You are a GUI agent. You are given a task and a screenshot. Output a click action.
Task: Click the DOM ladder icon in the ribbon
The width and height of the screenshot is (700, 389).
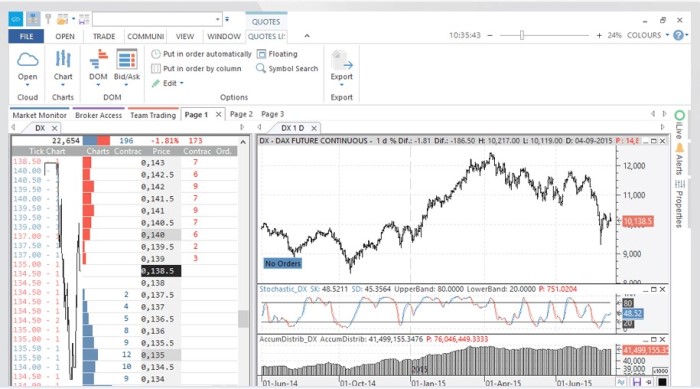pos(98,60)
